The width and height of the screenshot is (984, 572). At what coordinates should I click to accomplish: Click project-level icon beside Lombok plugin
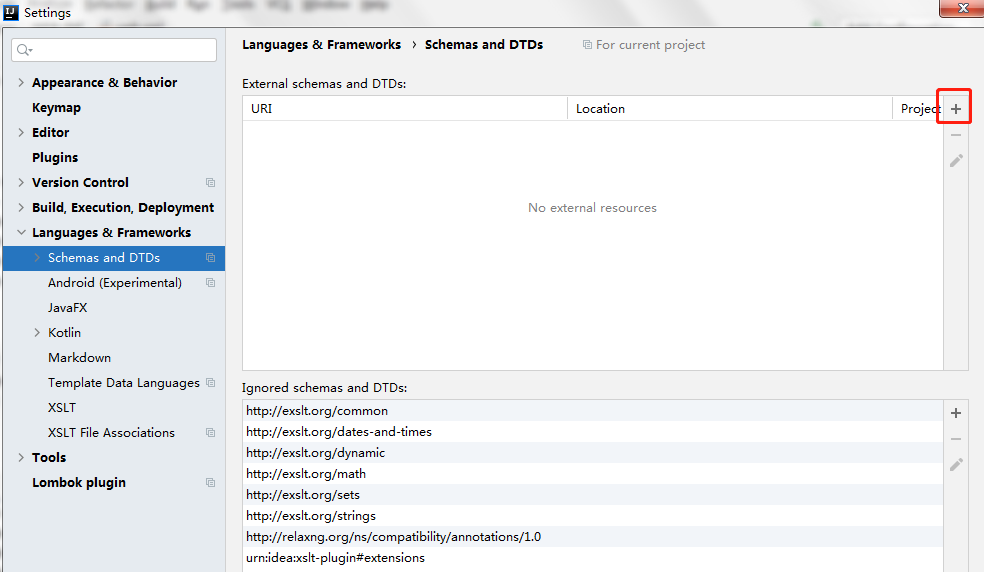click(210, 483)
